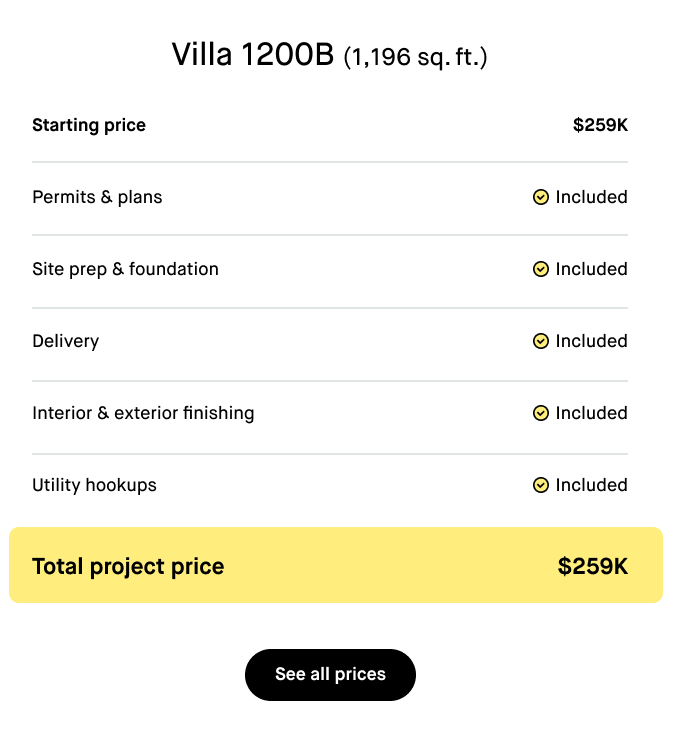Select the Site prep & foundation label
The image size is (673, 741).
click(x=125, y=269)
